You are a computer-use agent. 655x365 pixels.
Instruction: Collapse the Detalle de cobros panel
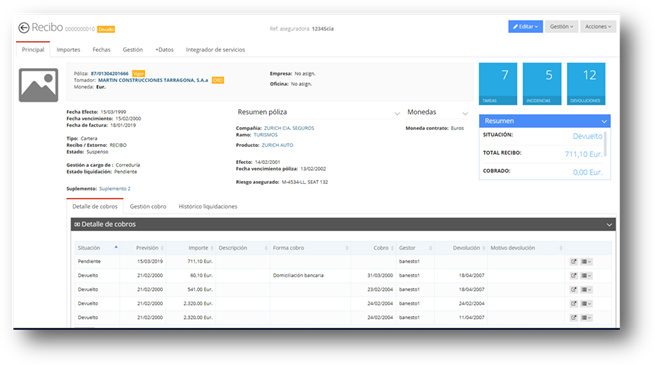[x=609, y=225]
